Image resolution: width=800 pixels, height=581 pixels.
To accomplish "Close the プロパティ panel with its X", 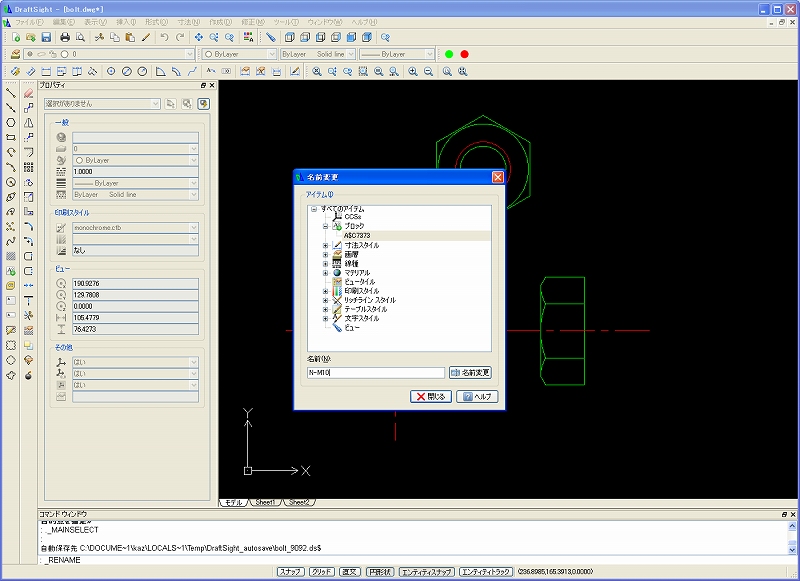I will click(x=212, y=86).
